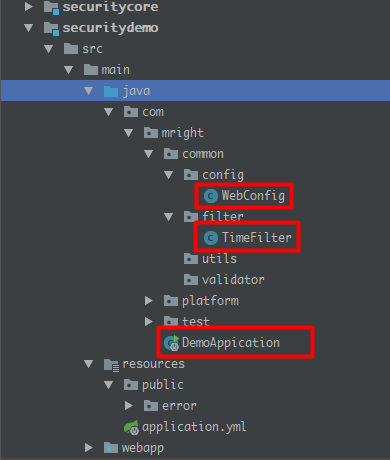Select the public folder under resources
This screenshot has width=390, height=460.
[x=154, y=385]
